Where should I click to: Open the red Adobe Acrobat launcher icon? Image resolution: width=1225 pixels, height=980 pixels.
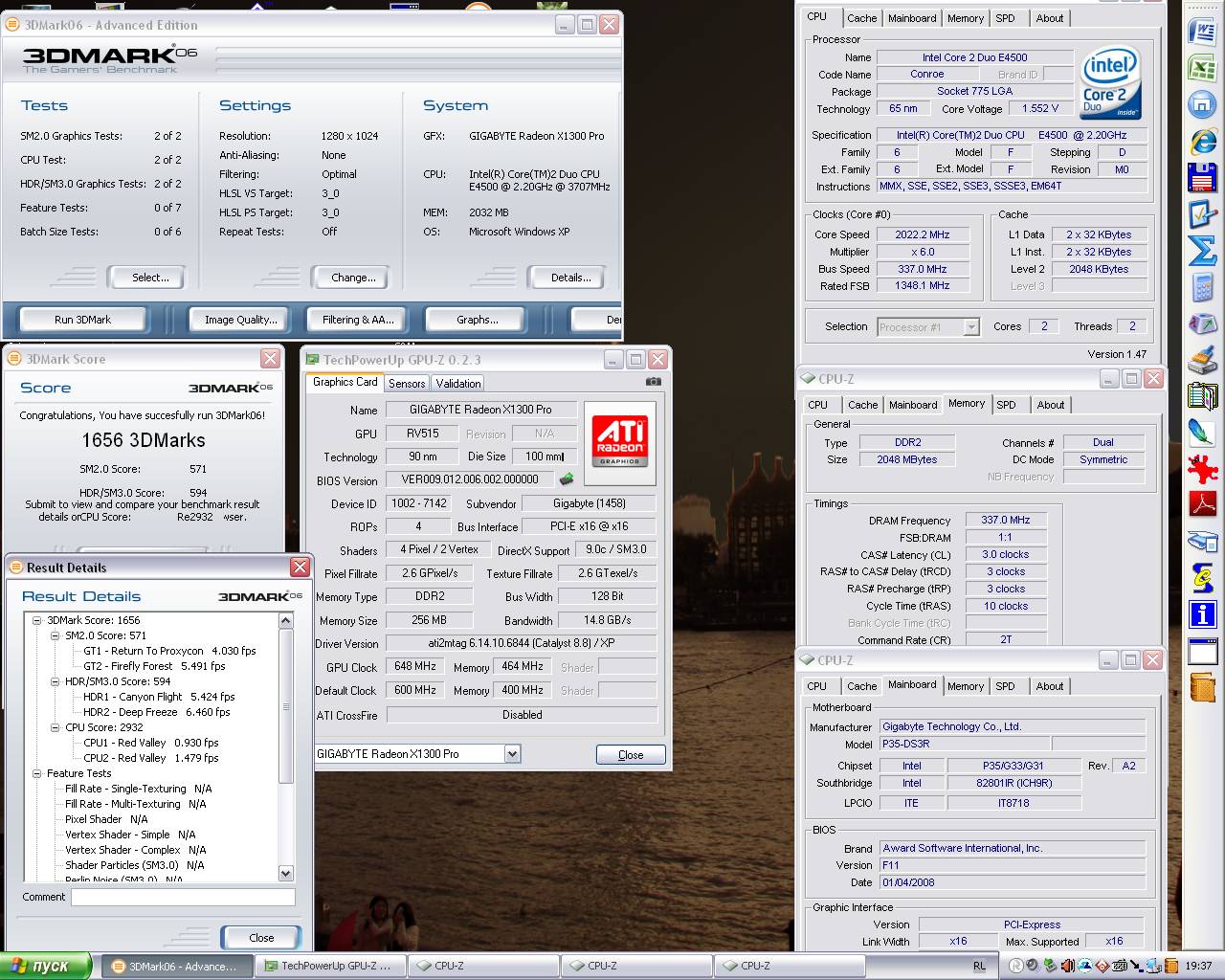click(x=1202, y=504)
